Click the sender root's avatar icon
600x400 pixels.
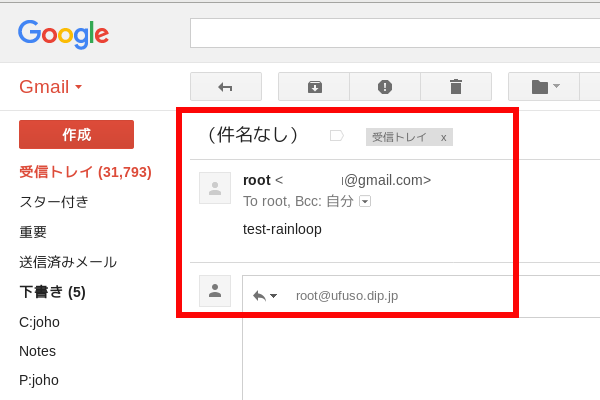pyautogui.click(x=215, y=188)
